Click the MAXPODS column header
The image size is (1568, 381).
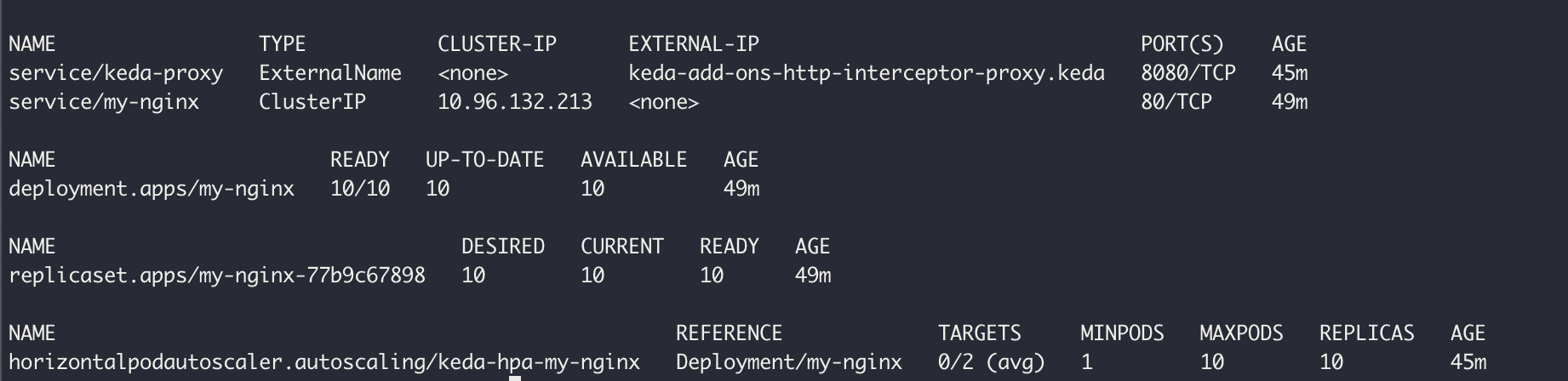pos(1241,333)
